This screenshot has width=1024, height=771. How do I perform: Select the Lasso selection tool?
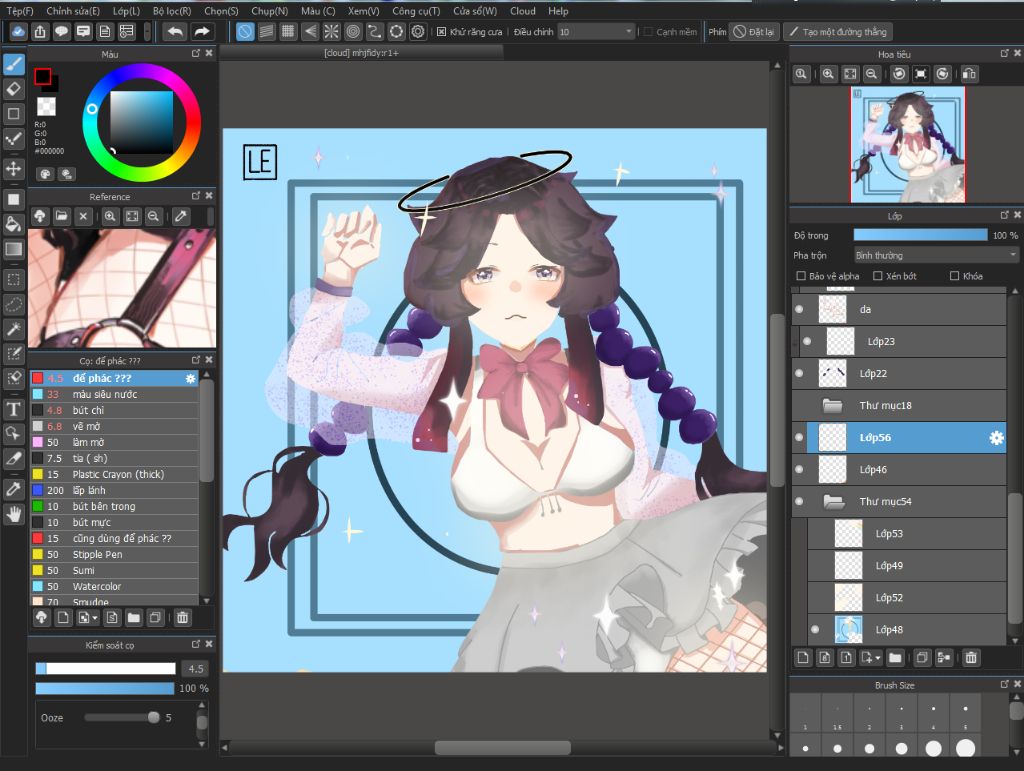click(x=14, y=305)
